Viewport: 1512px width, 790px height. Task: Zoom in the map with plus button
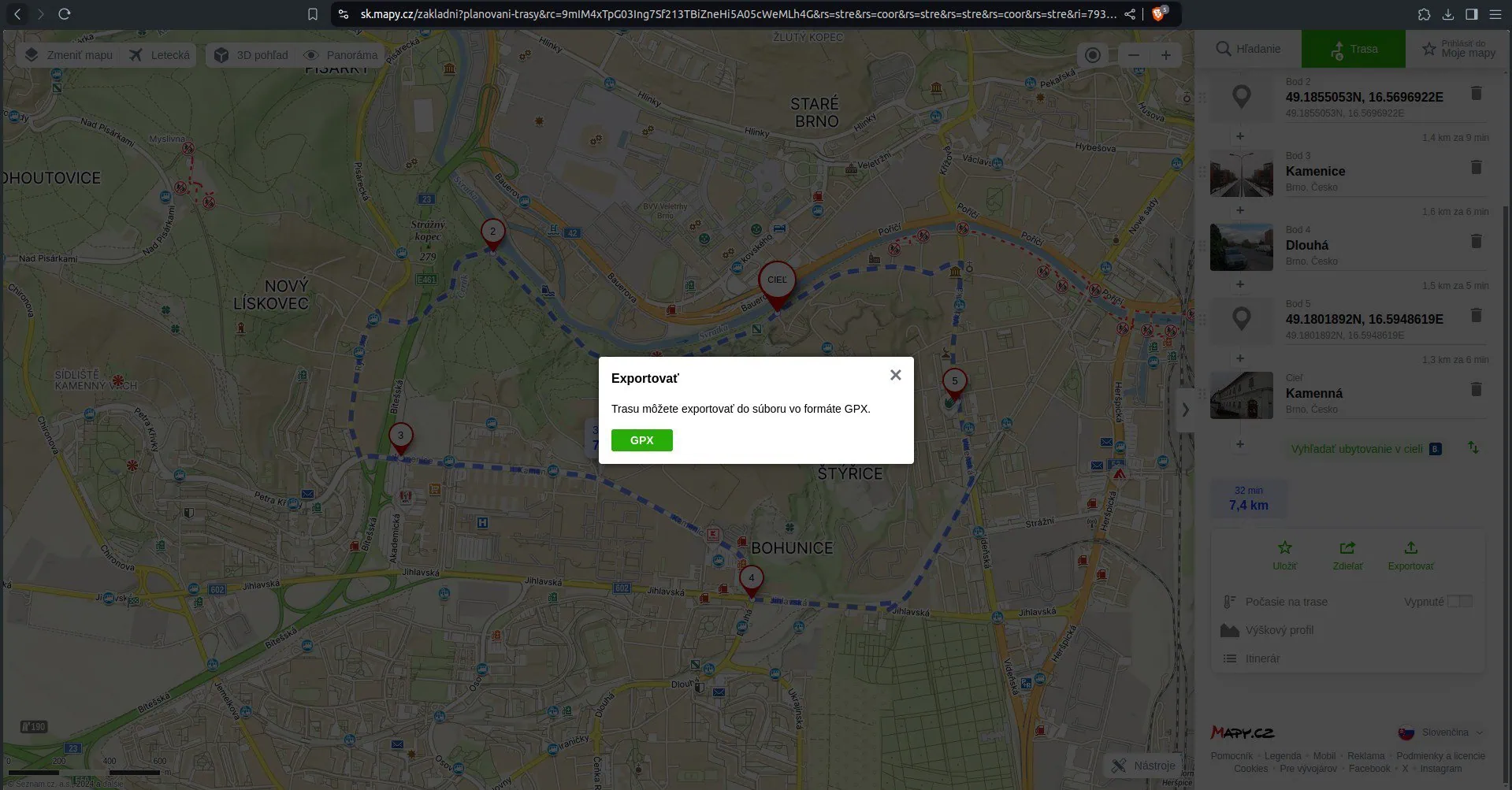point(1165,55)
